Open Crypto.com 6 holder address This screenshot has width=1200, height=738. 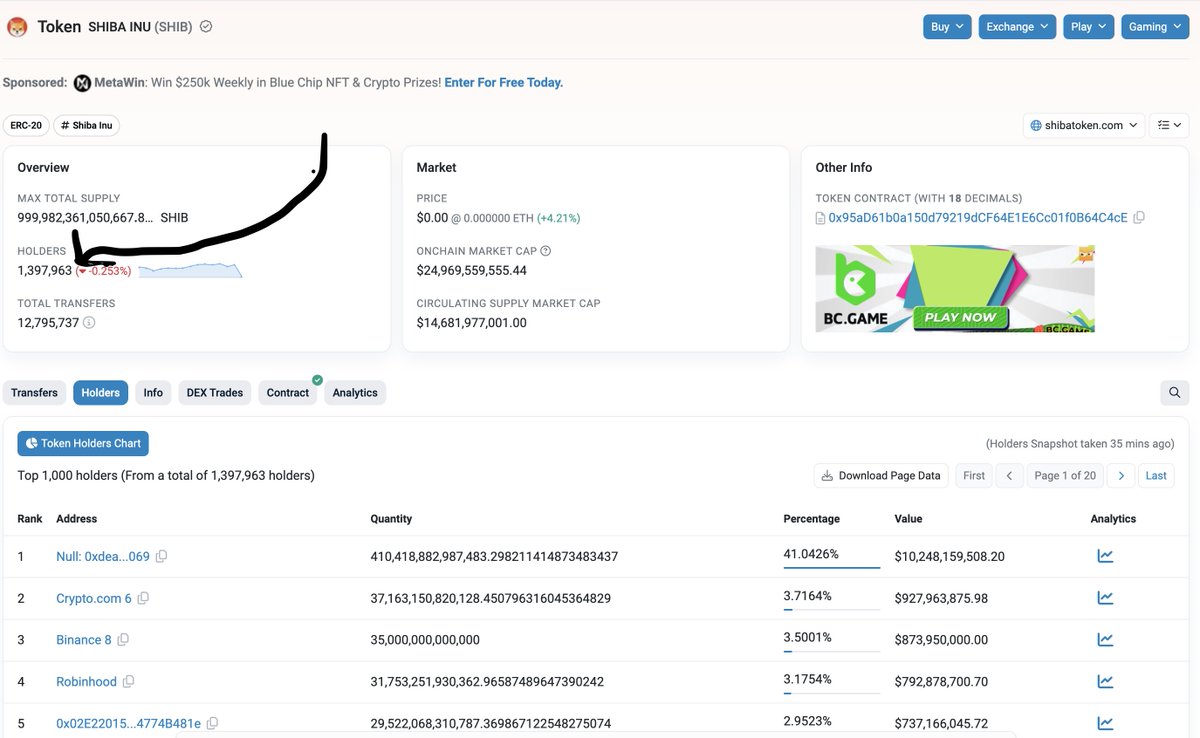coord(94,598)
